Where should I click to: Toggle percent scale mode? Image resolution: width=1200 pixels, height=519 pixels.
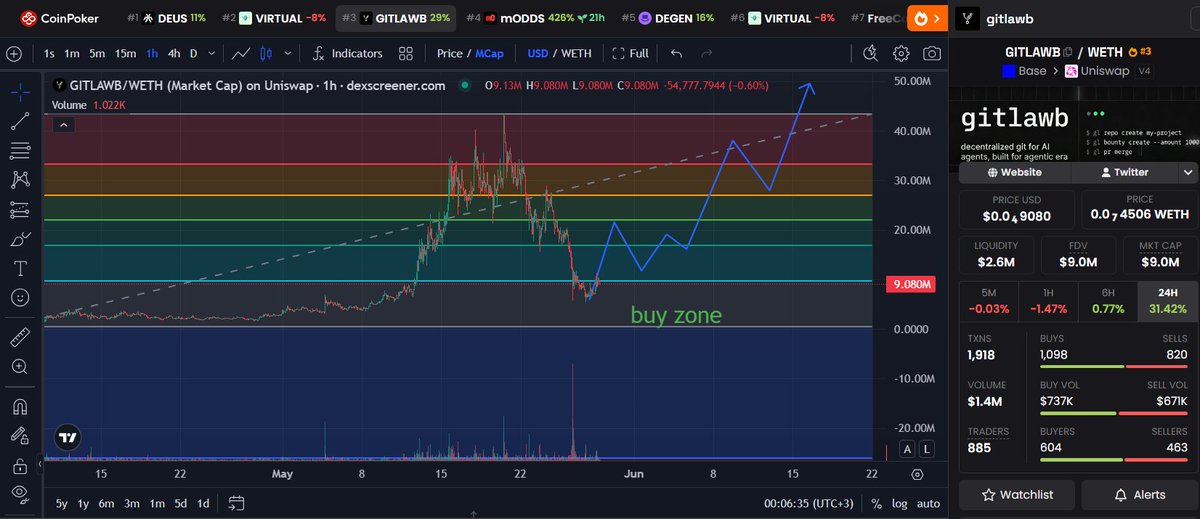point(876,503)
